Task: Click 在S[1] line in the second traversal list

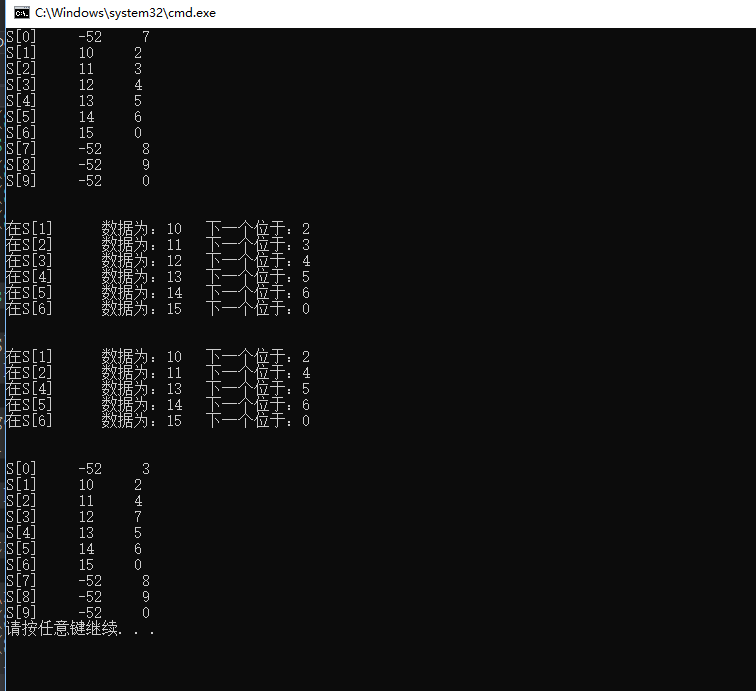Action: click(x=158, y=357)
